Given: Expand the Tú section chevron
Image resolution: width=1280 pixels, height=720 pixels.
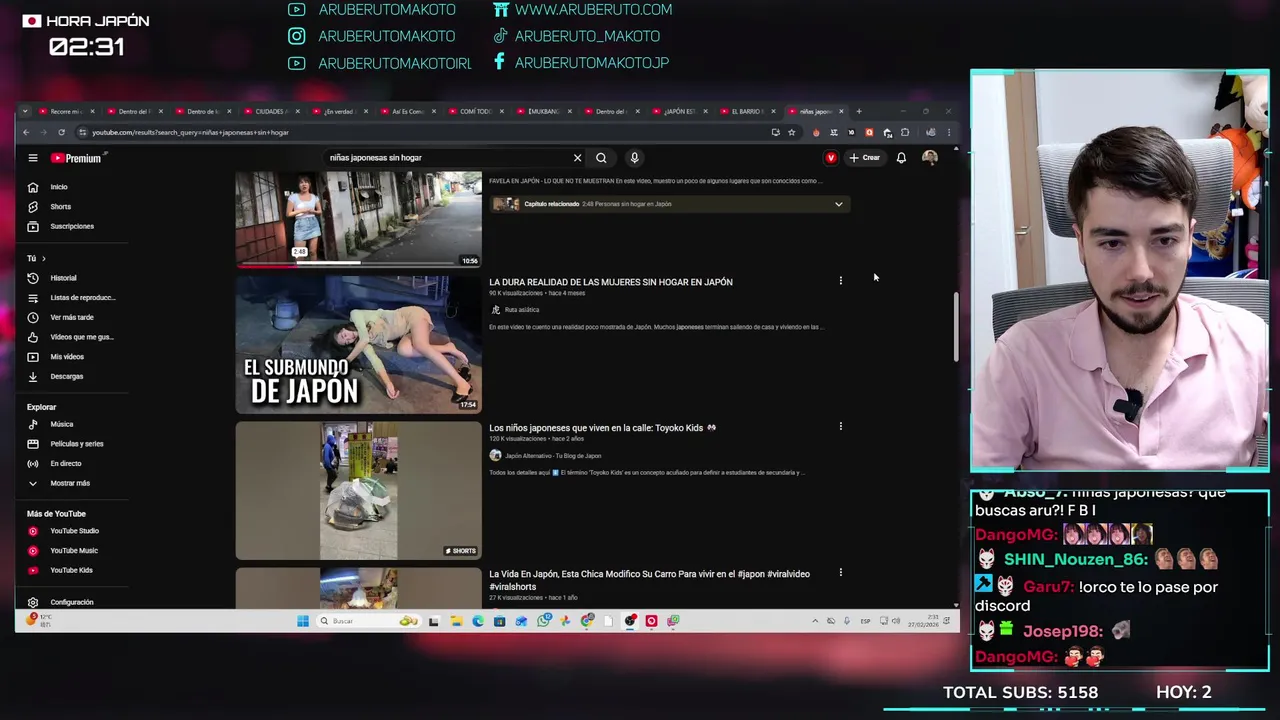Looking at the screenshot, I should (x=43, y=259).
